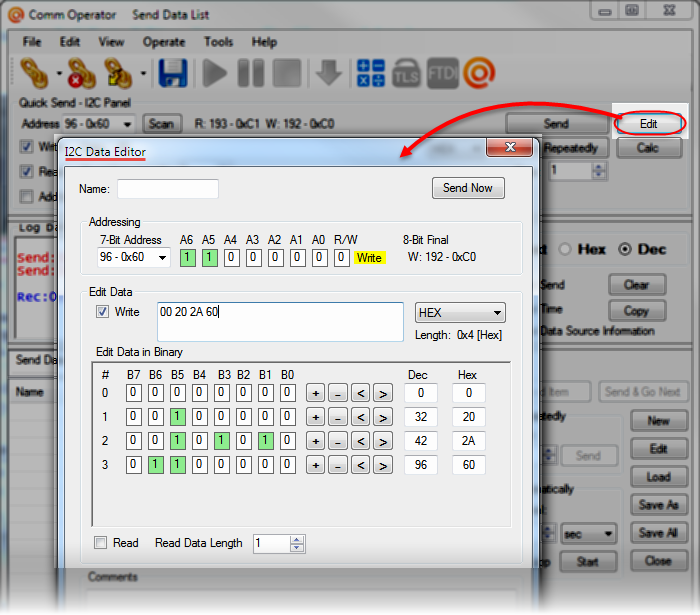This screenshot has width=700, height=615.
Task: Click the Send Now button
Action: tap(468, 188)
